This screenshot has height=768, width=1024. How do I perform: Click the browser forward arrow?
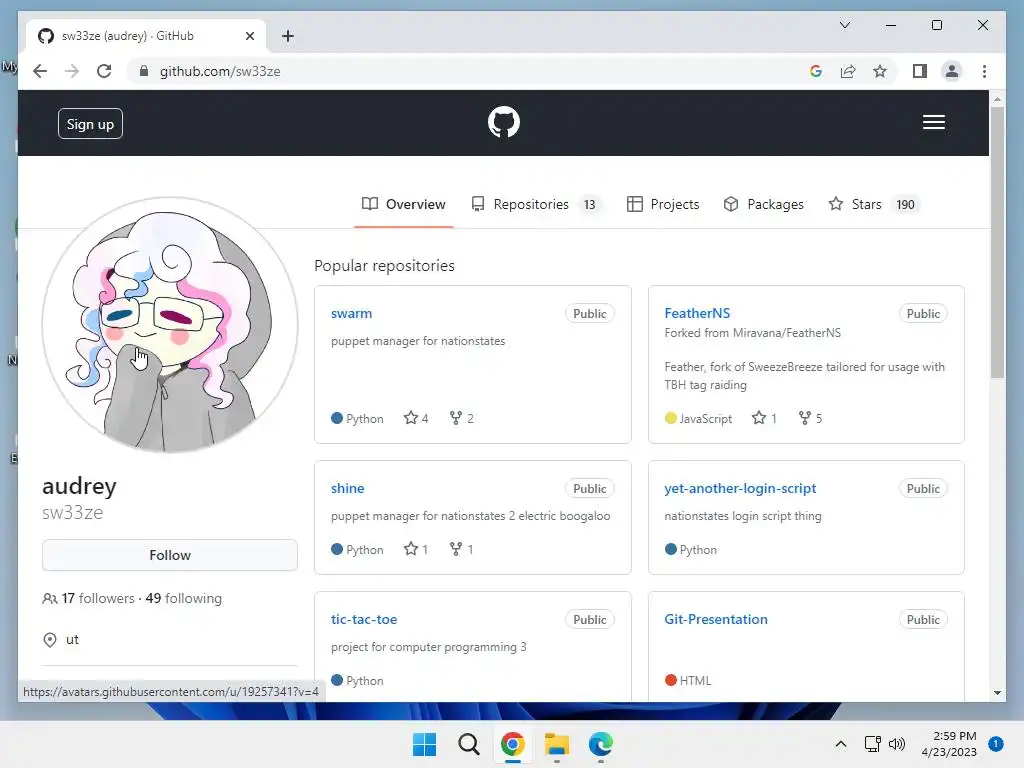coord(72,71)
